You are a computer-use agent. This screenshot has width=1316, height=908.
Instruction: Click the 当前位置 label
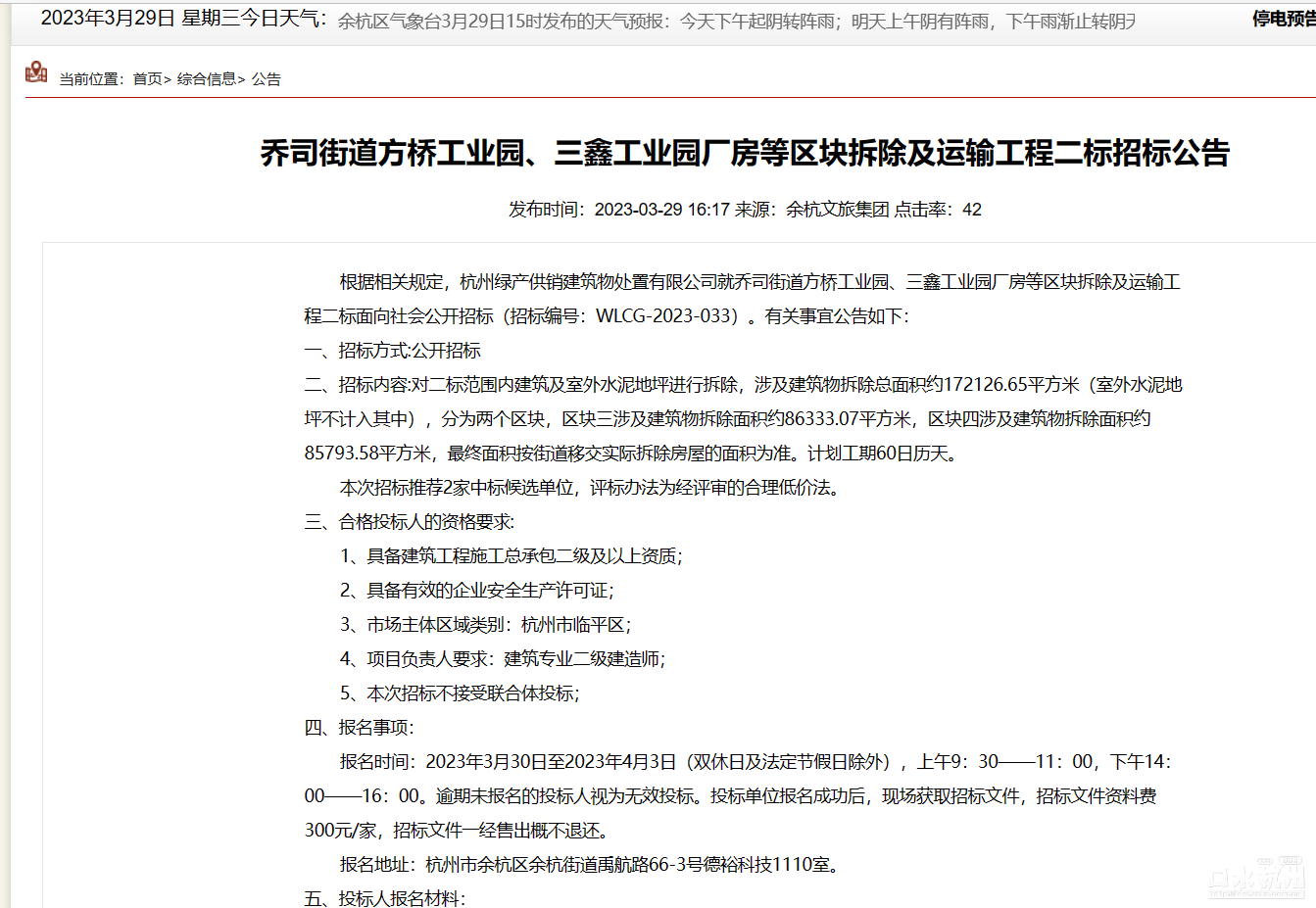point(92,79)
